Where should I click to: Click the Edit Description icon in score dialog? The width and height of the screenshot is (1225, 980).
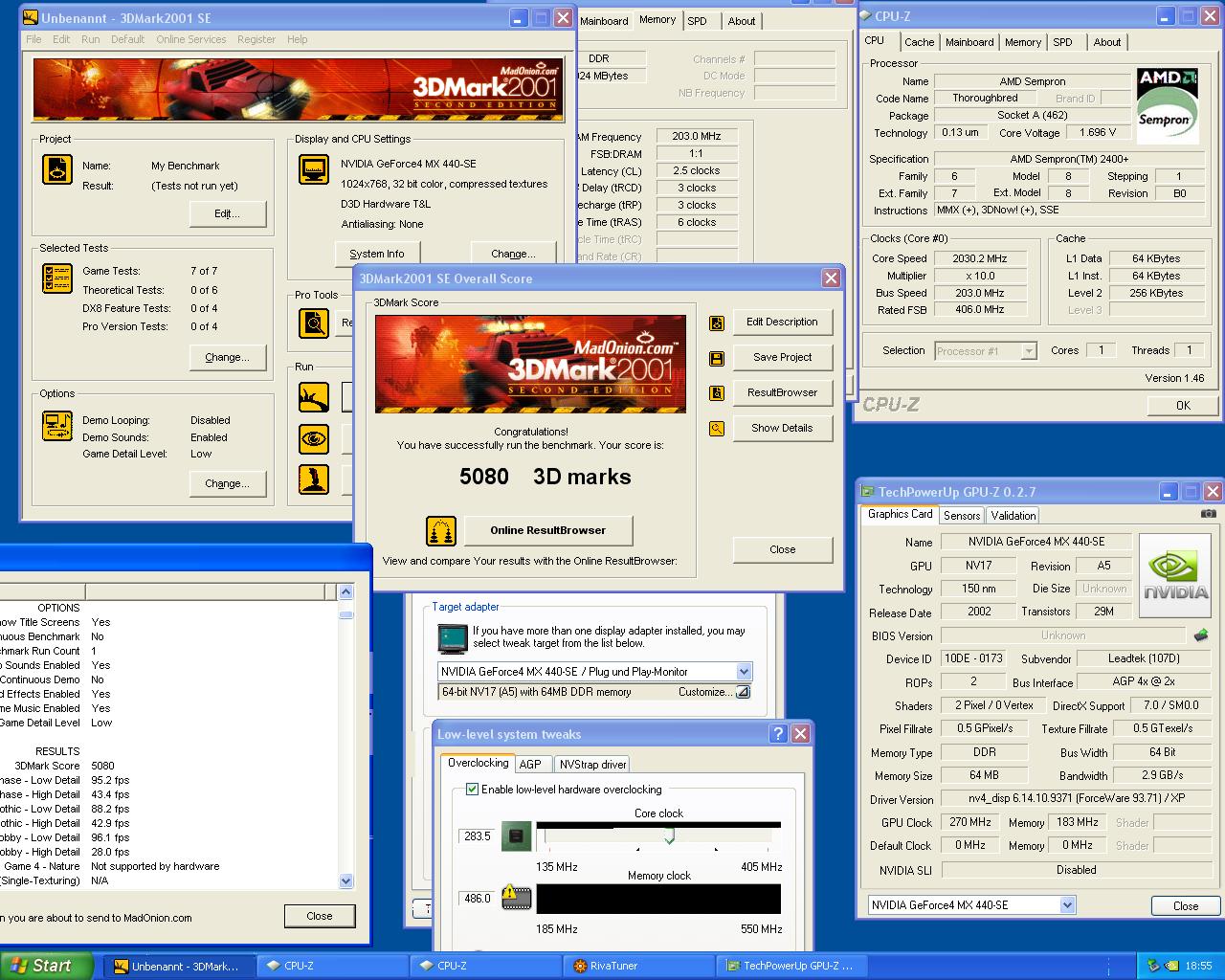717,323
